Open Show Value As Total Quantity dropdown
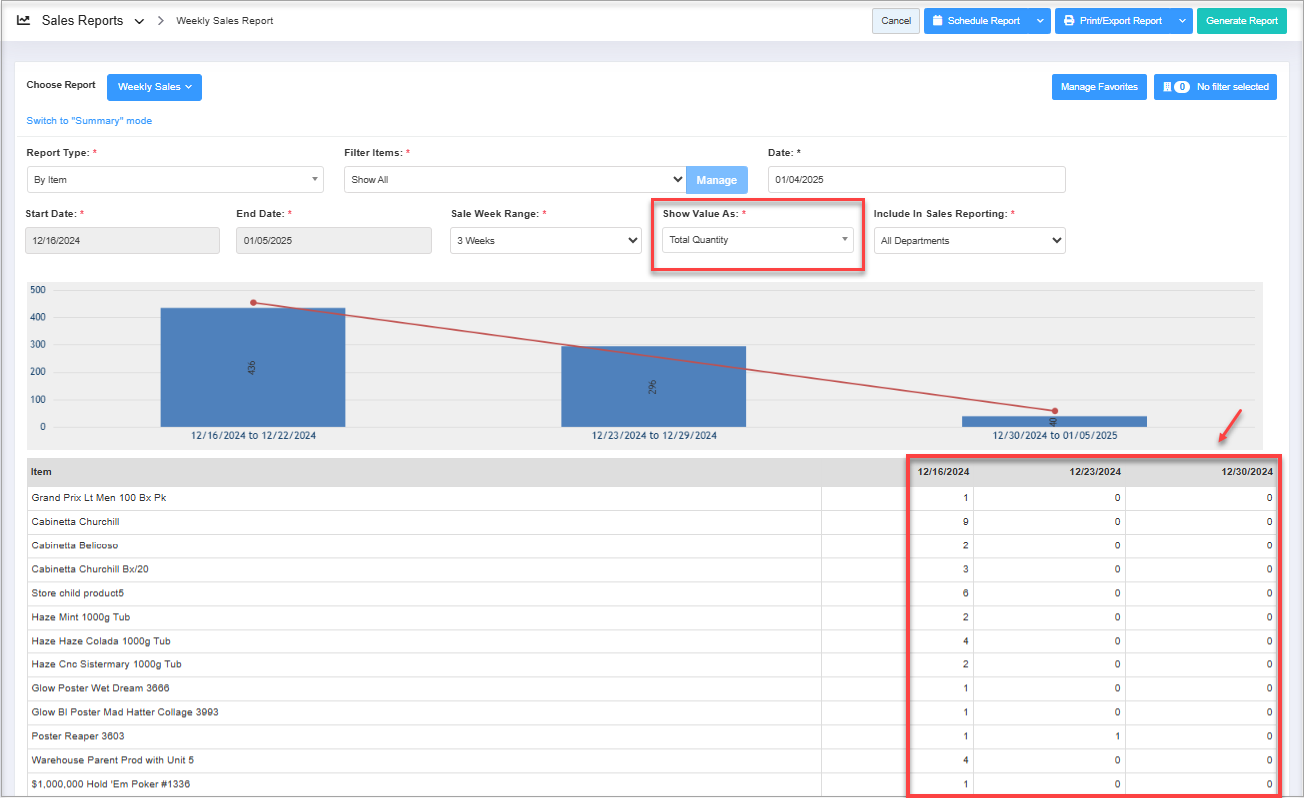The image size is (1304, 798). [758, 240]
